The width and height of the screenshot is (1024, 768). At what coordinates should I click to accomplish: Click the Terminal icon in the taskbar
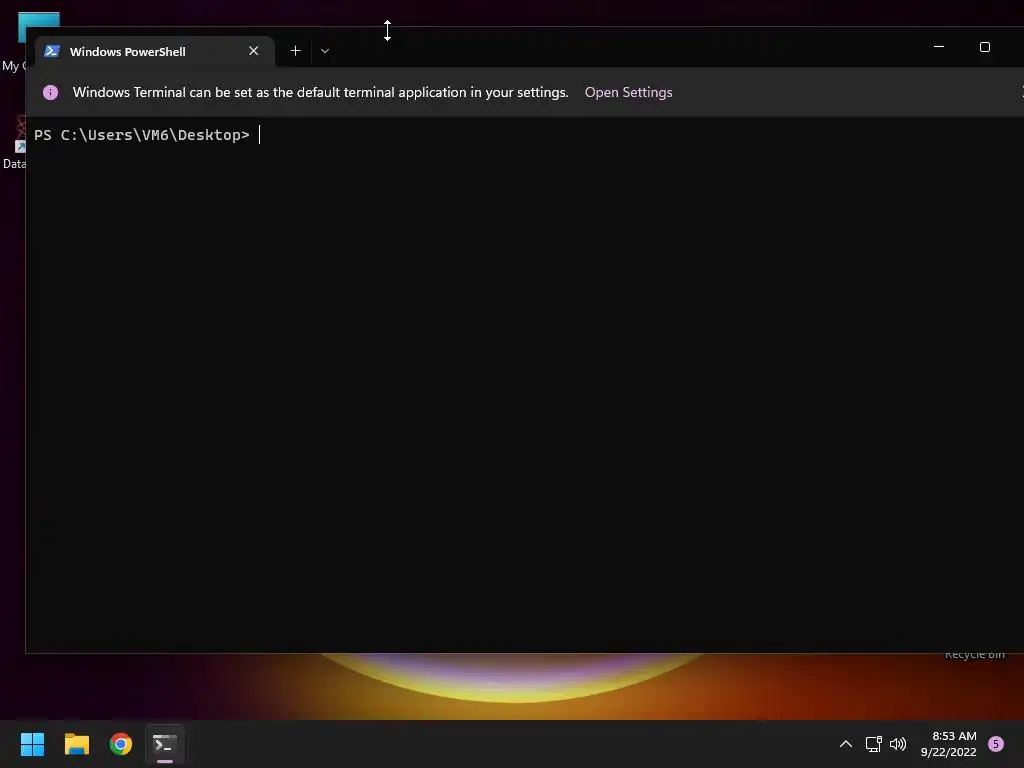point(165,744)
